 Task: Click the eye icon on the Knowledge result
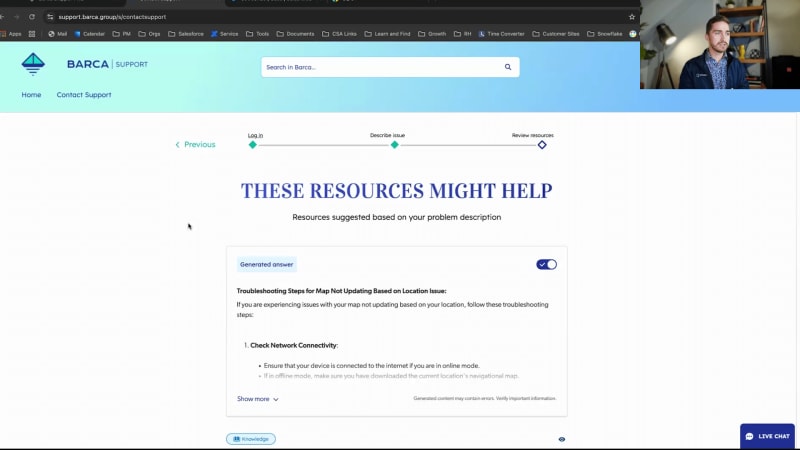coord(562,439)
